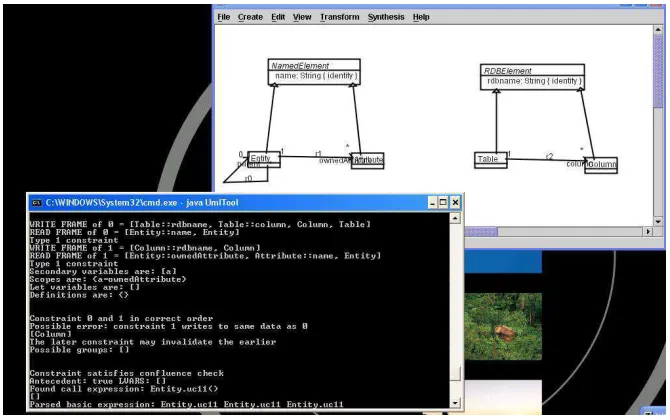Click the 'rdbname: String { identity }' attribute
The width and height of the screenshot is (670, 420).
tap(534, 81)
